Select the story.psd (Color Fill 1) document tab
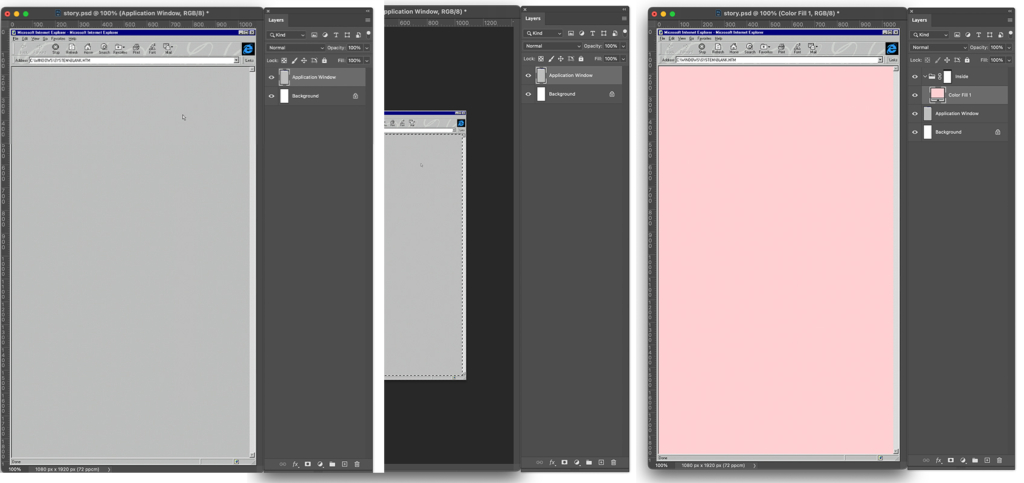The height and width of the screenshot is (483, 1024). [x=780, y=13]
